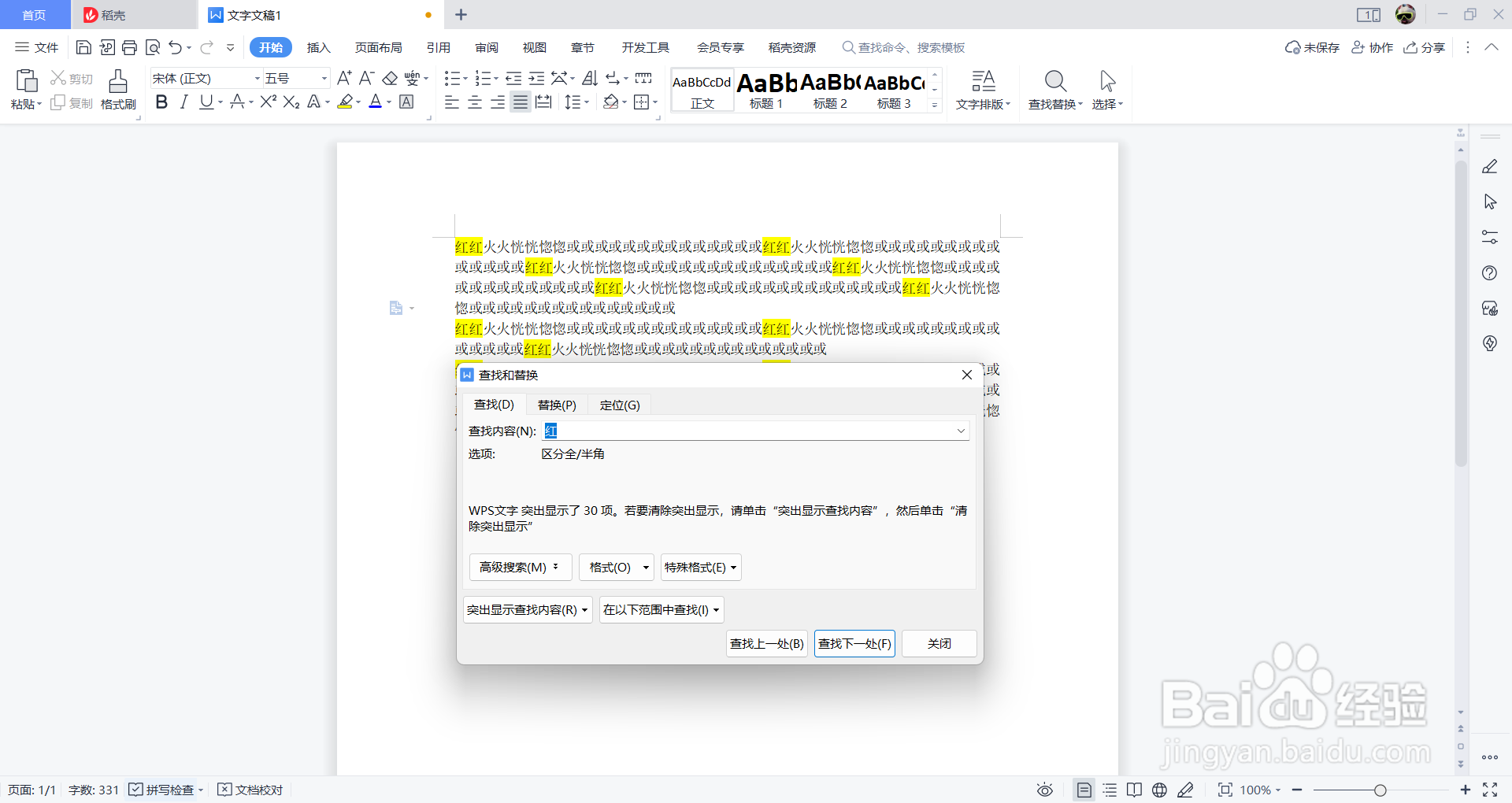Click the font color A swatch
This screenshot has height=803, width=1512.
376,102
